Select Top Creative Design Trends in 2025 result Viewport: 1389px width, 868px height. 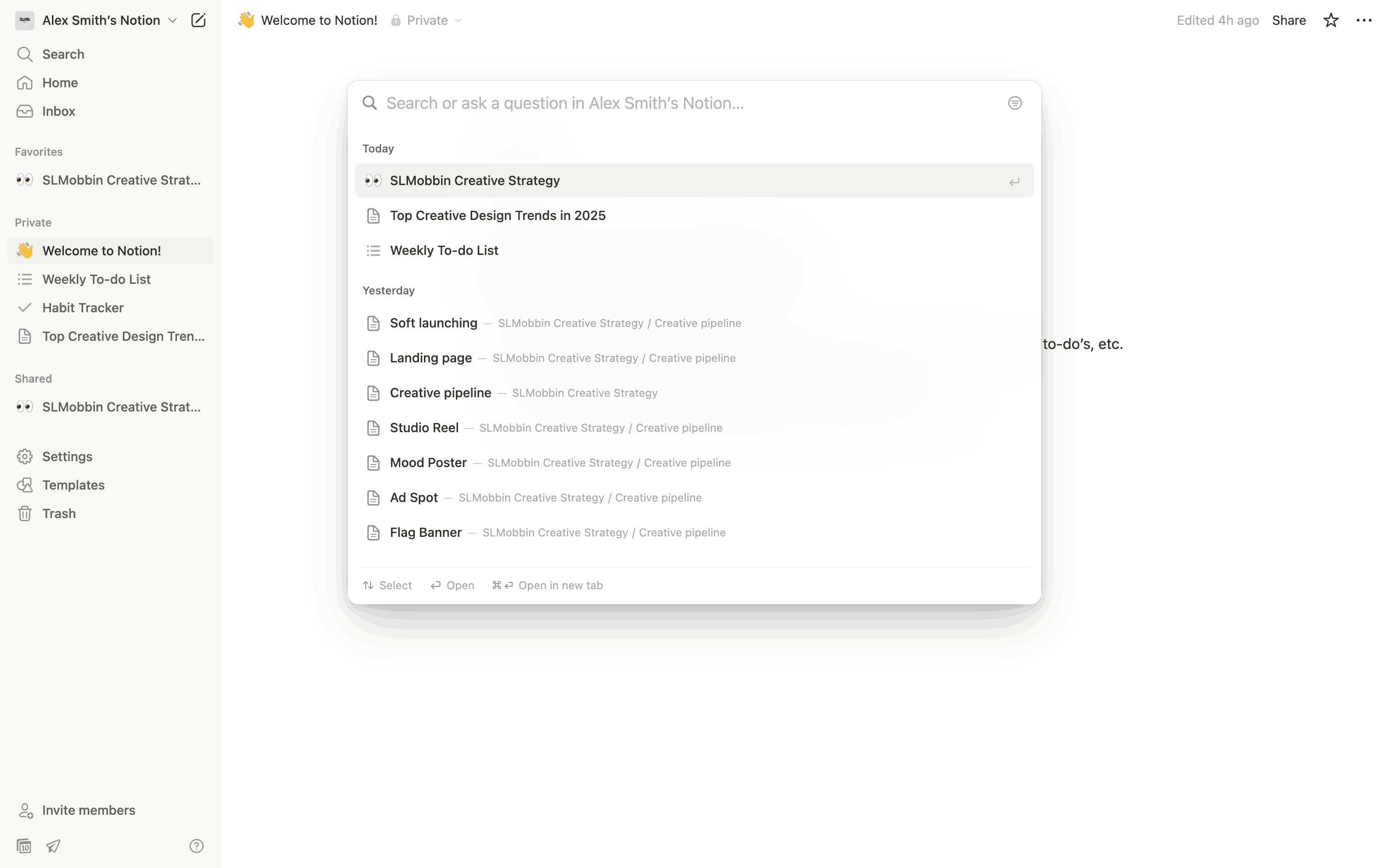(x=497, y=215)
